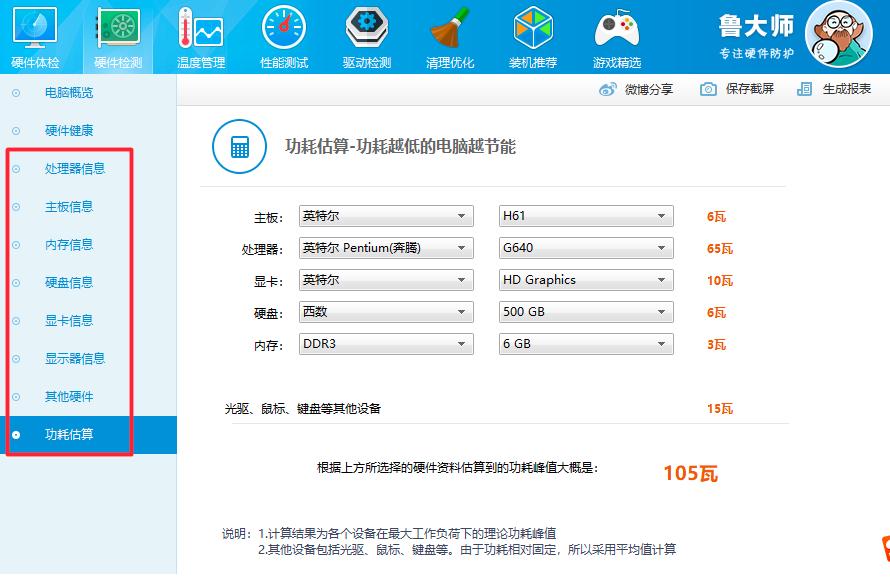This screenshot has height=586, width=890.
Task: Open the 硬件体检 hardware checkup icon
Action: [35, 30]
